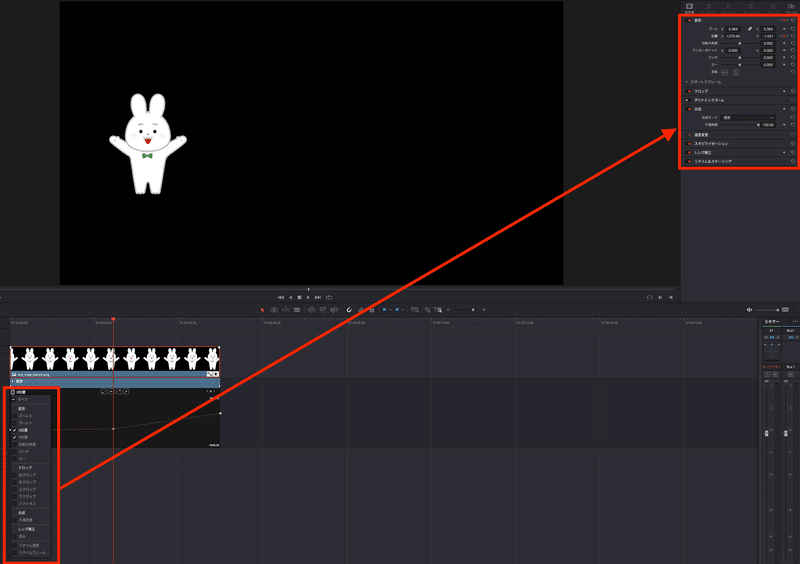Toggle the クロップ (Crop) section switch
800x564 pixels.
689,91
